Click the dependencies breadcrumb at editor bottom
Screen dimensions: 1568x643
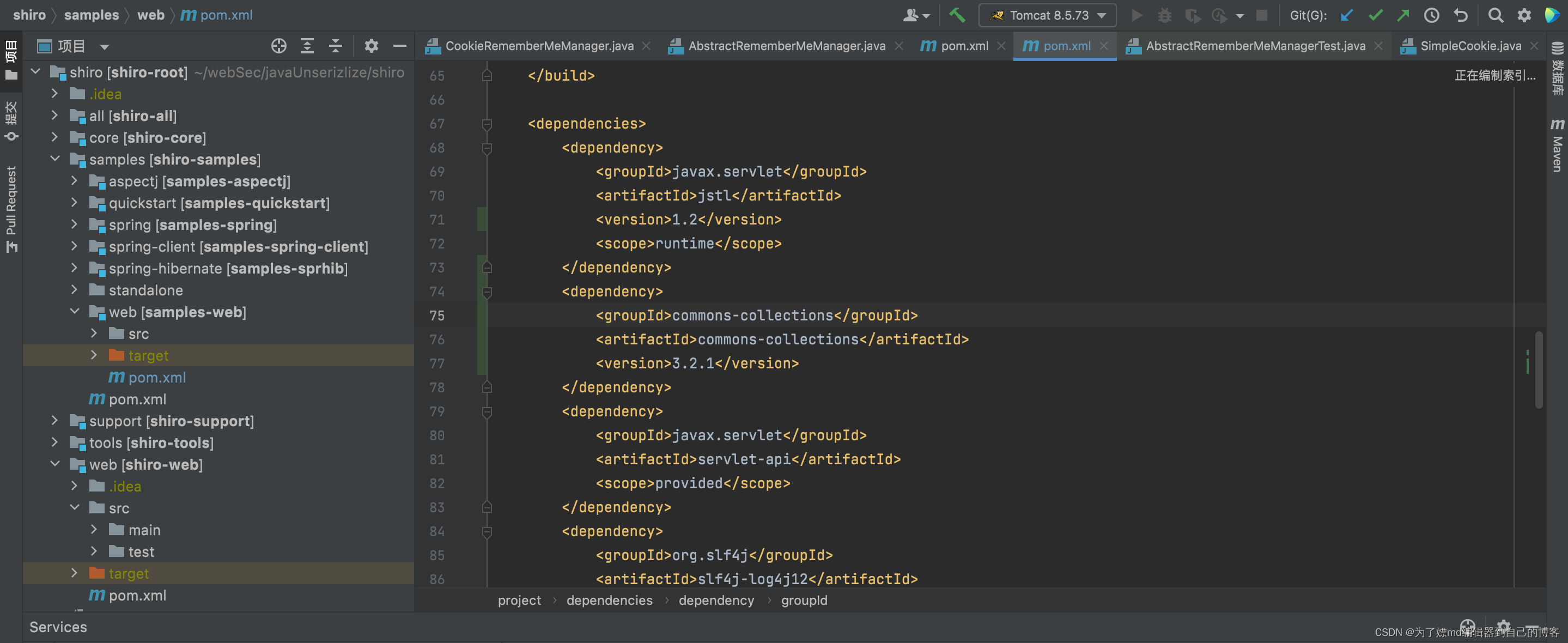click(609, 600)
